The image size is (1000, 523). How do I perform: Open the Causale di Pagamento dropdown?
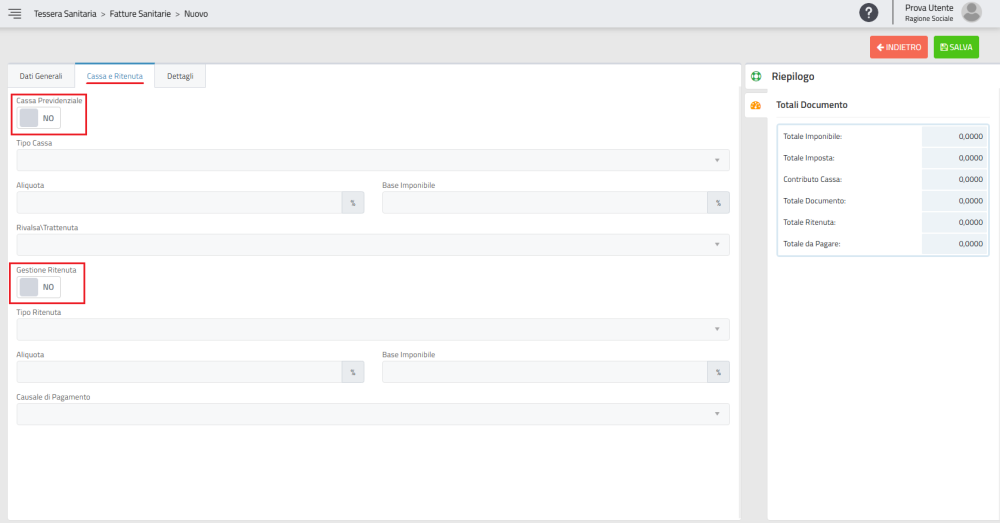373,415
